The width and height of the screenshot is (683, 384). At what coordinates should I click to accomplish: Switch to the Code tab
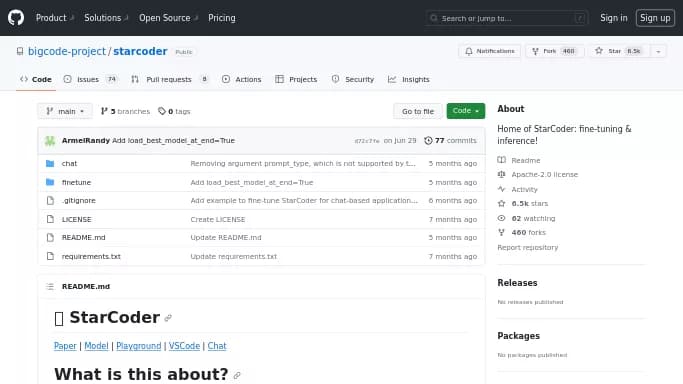[x=36, y=79]
